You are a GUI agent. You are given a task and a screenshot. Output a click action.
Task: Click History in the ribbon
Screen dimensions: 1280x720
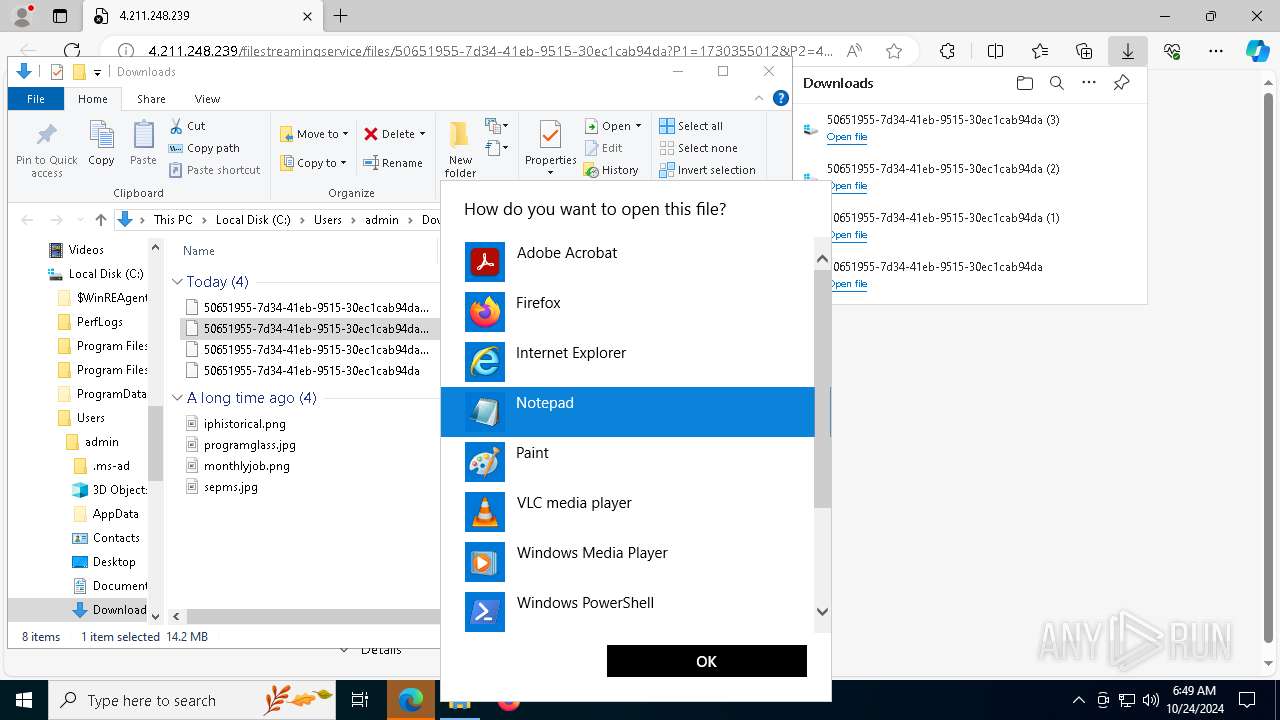point(611,170)
